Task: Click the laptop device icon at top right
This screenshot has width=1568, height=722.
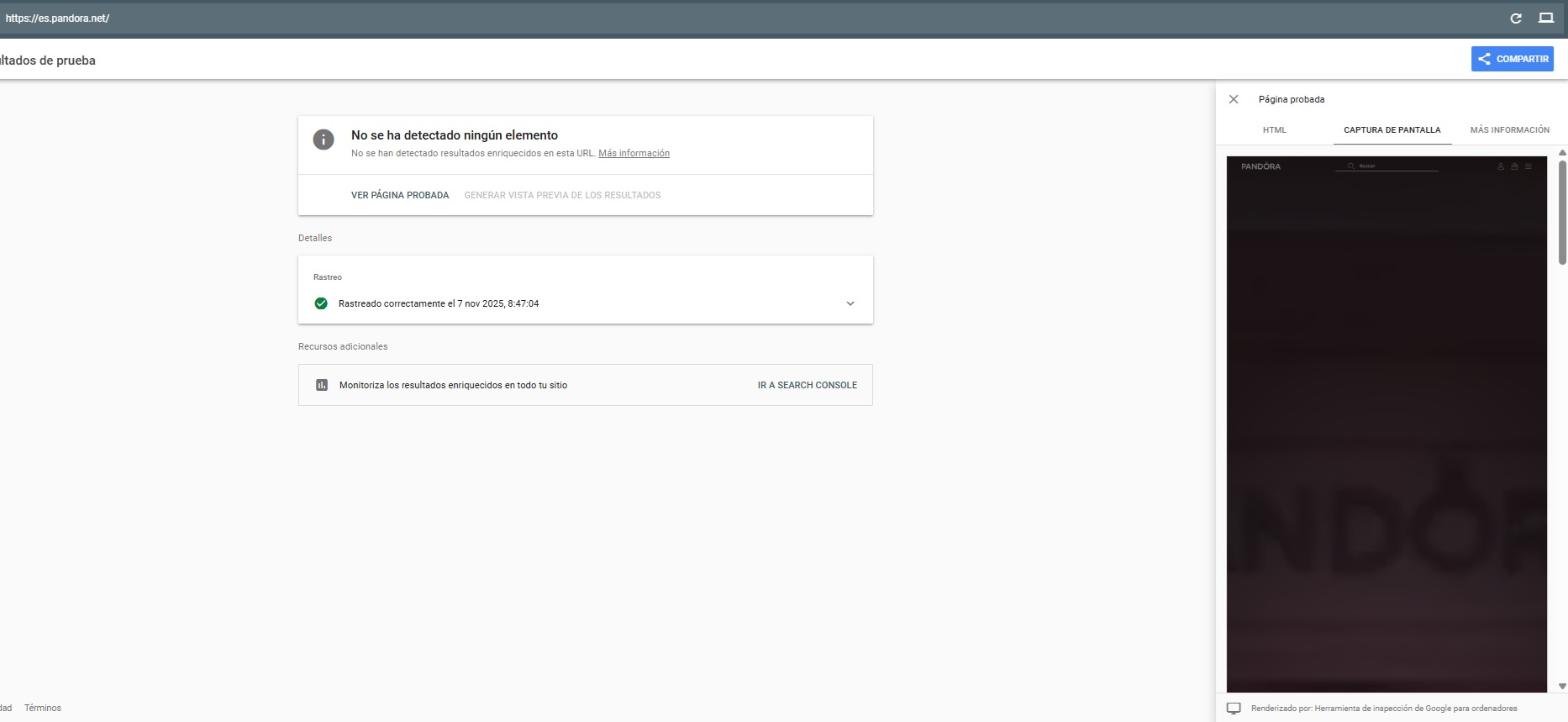Action: tap(1546, 18)
